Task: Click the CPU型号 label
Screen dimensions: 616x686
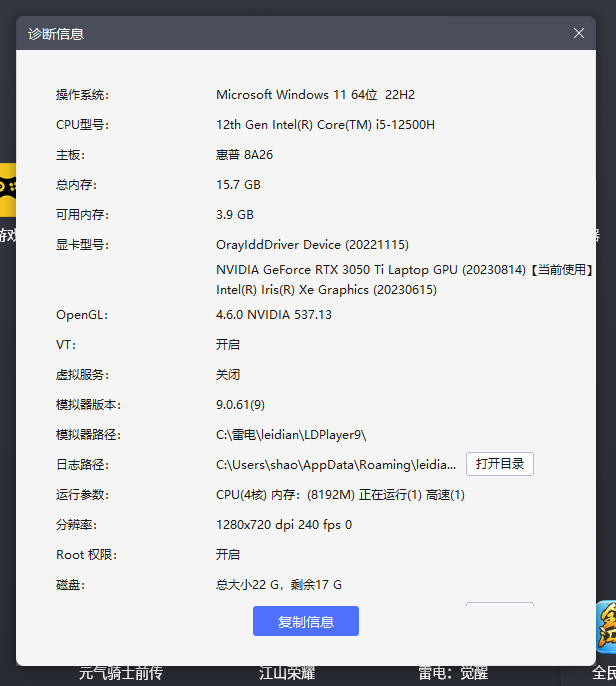Action: pos(82,125)
